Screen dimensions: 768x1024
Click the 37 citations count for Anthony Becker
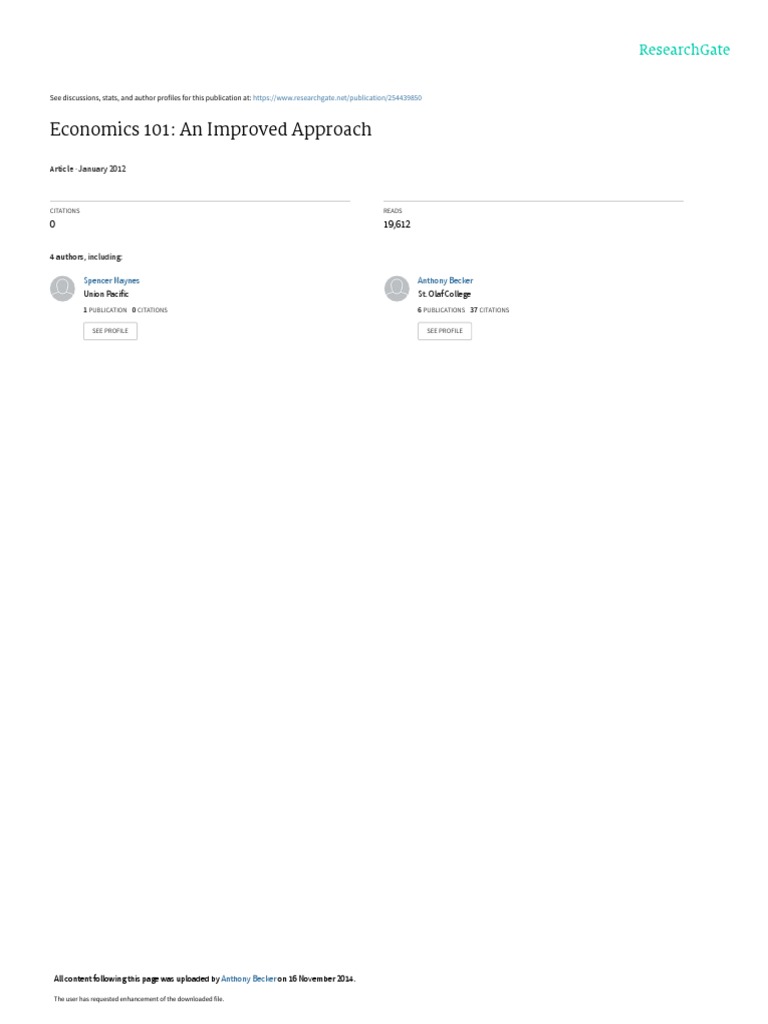pos(490,310)
